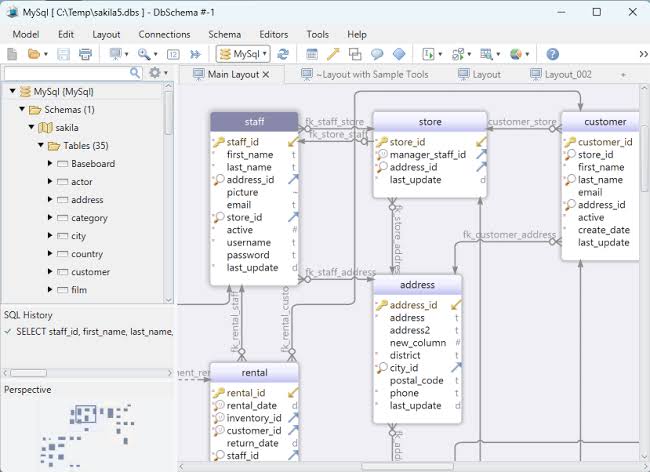
Task: Click arrow next to store's manager_staff_id
Action: point(481,155)
